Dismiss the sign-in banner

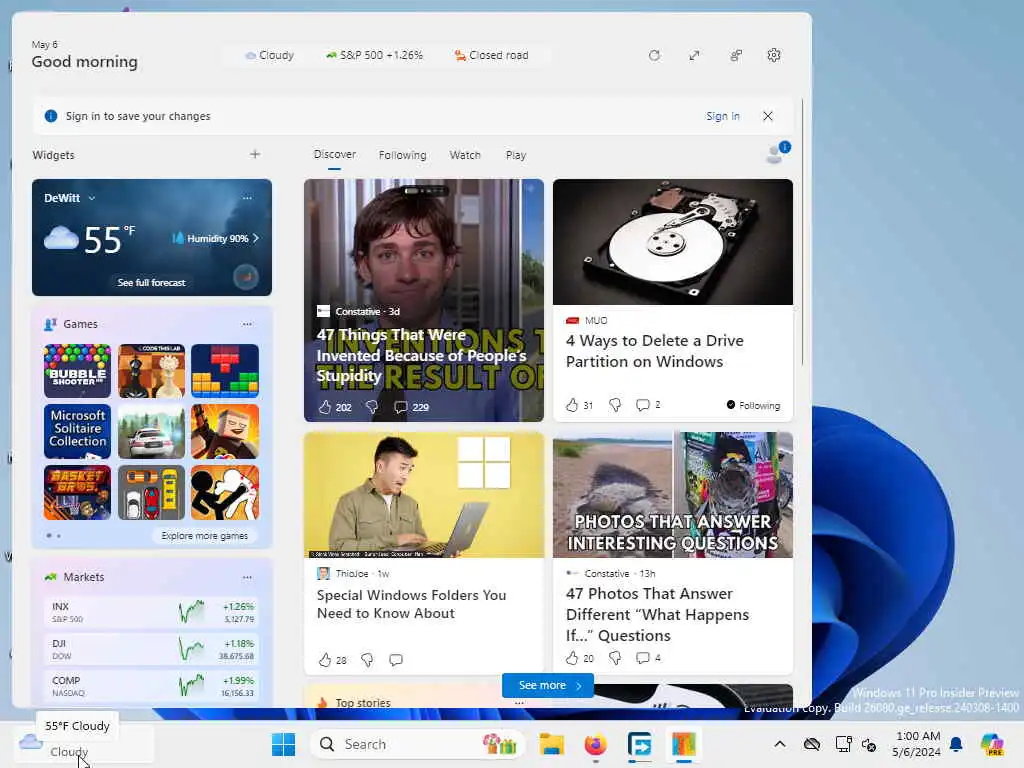coord(768,116)
